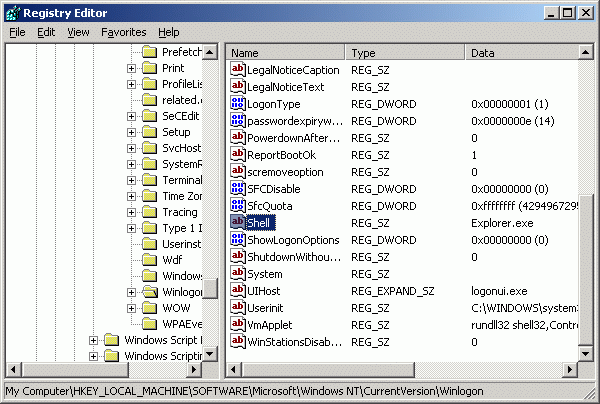Image resolution: width=600 pixels, height=404 pixels.
Task: Sort values by the Name column header
Action: 285,52
